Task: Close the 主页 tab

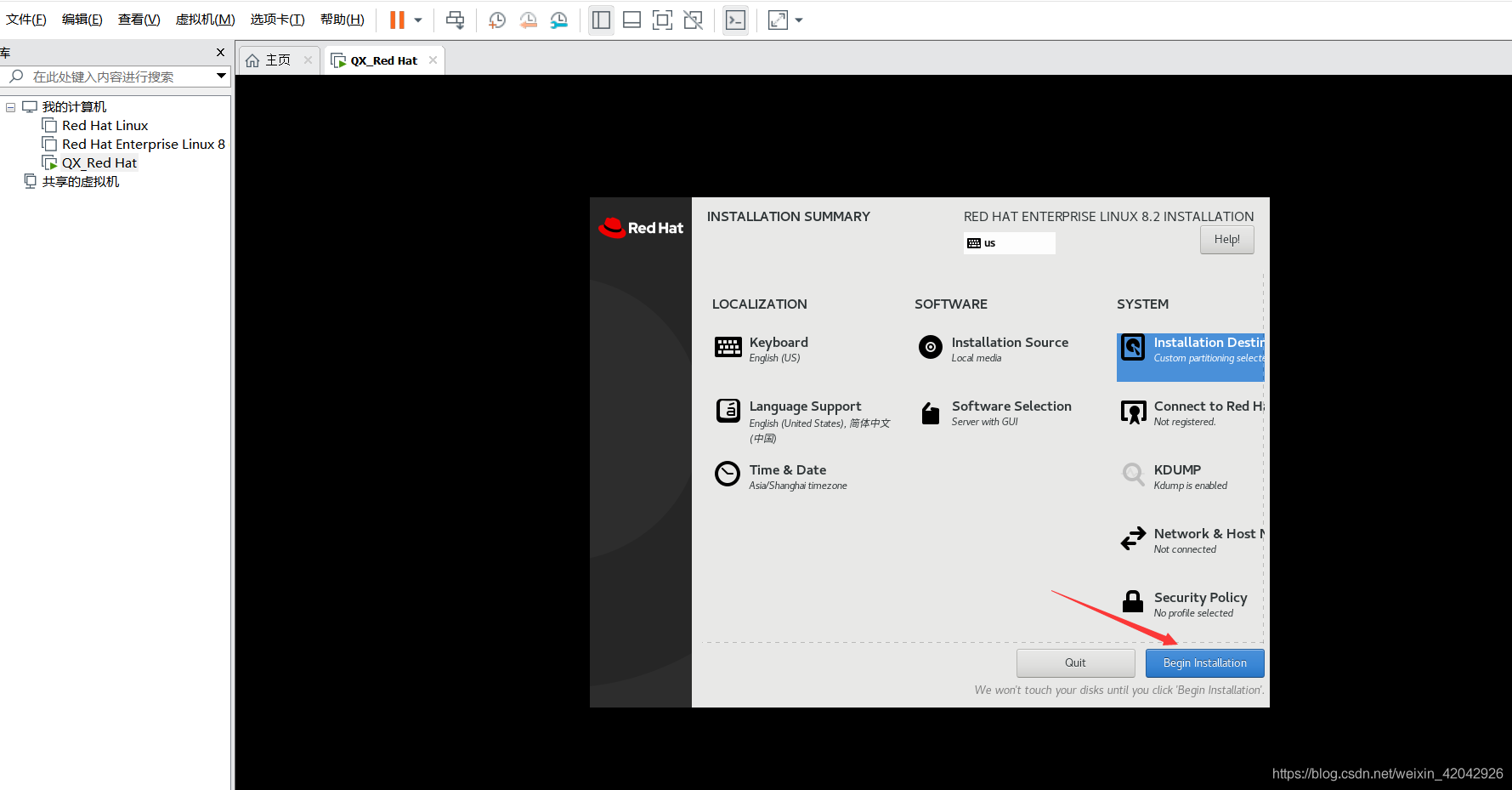Action: (x=308, y=60)
